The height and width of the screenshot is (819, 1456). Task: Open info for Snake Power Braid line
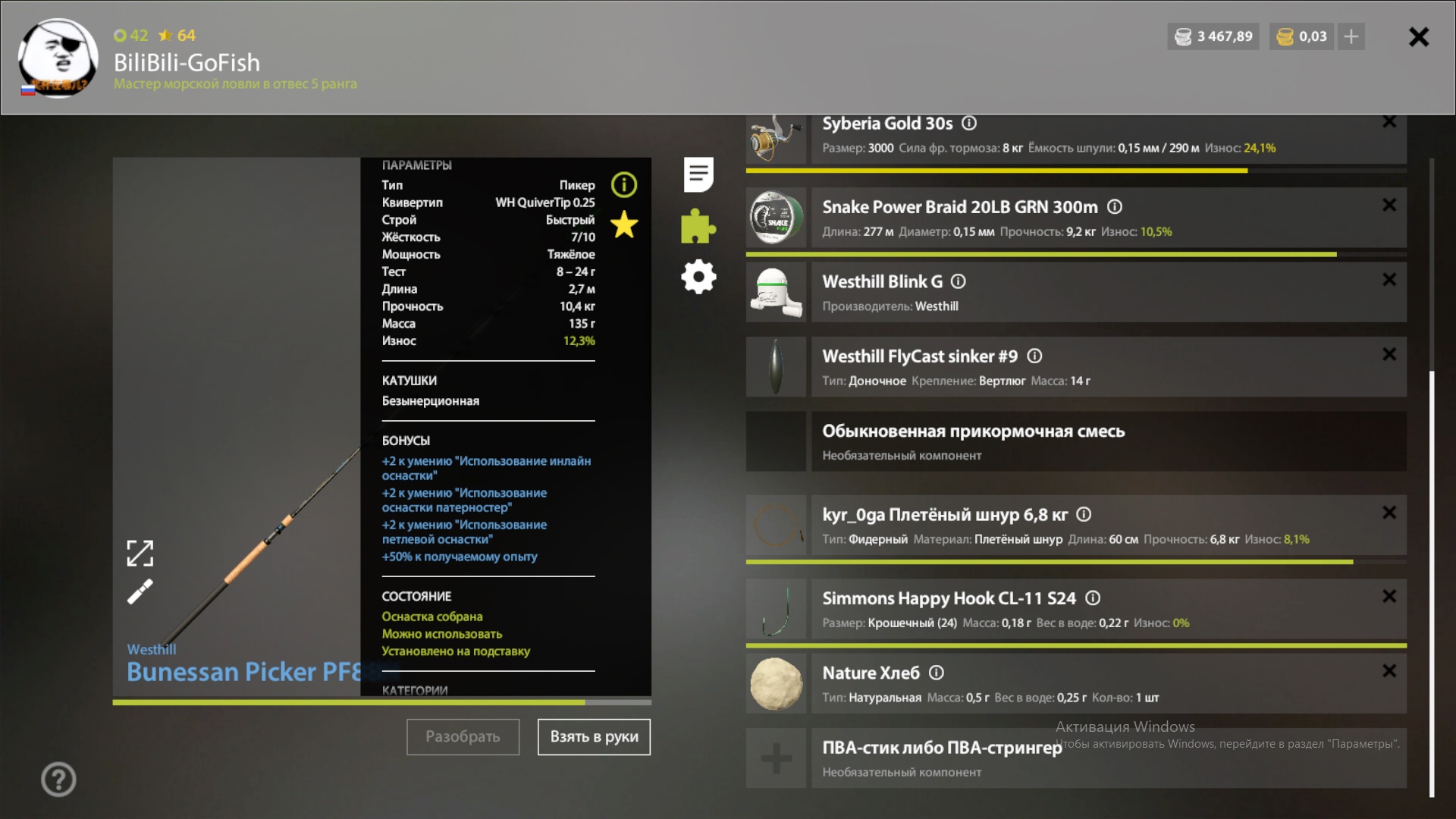coord(1115,206)
